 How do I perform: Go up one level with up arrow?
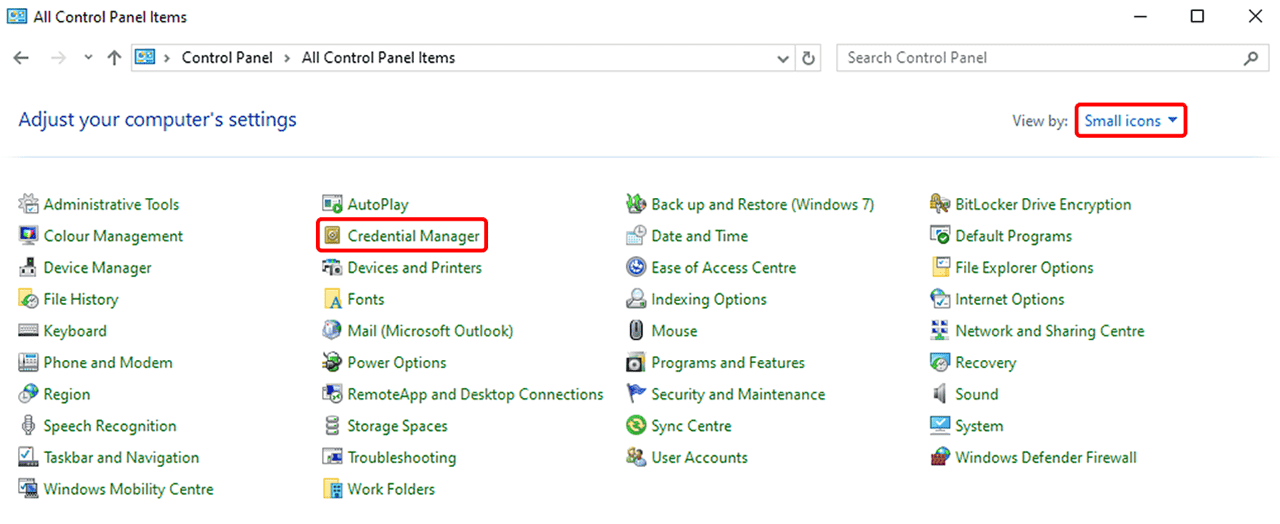(114, 58)
